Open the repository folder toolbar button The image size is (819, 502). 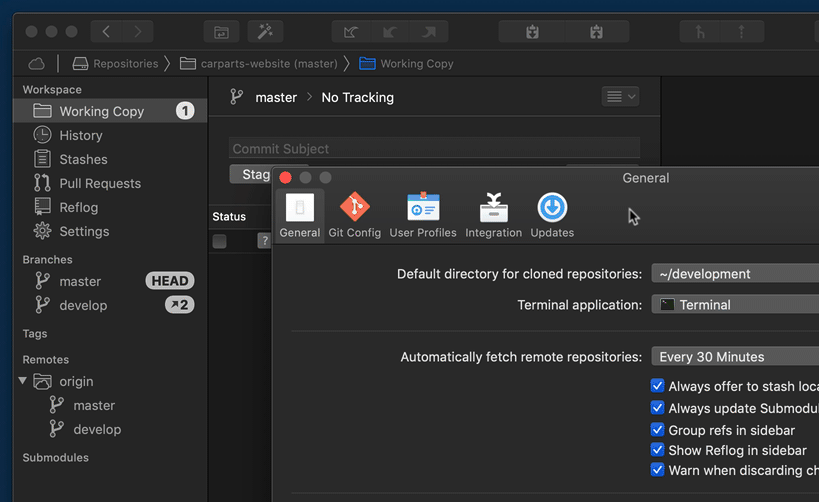pyautogui.click(x=221, y=32)
